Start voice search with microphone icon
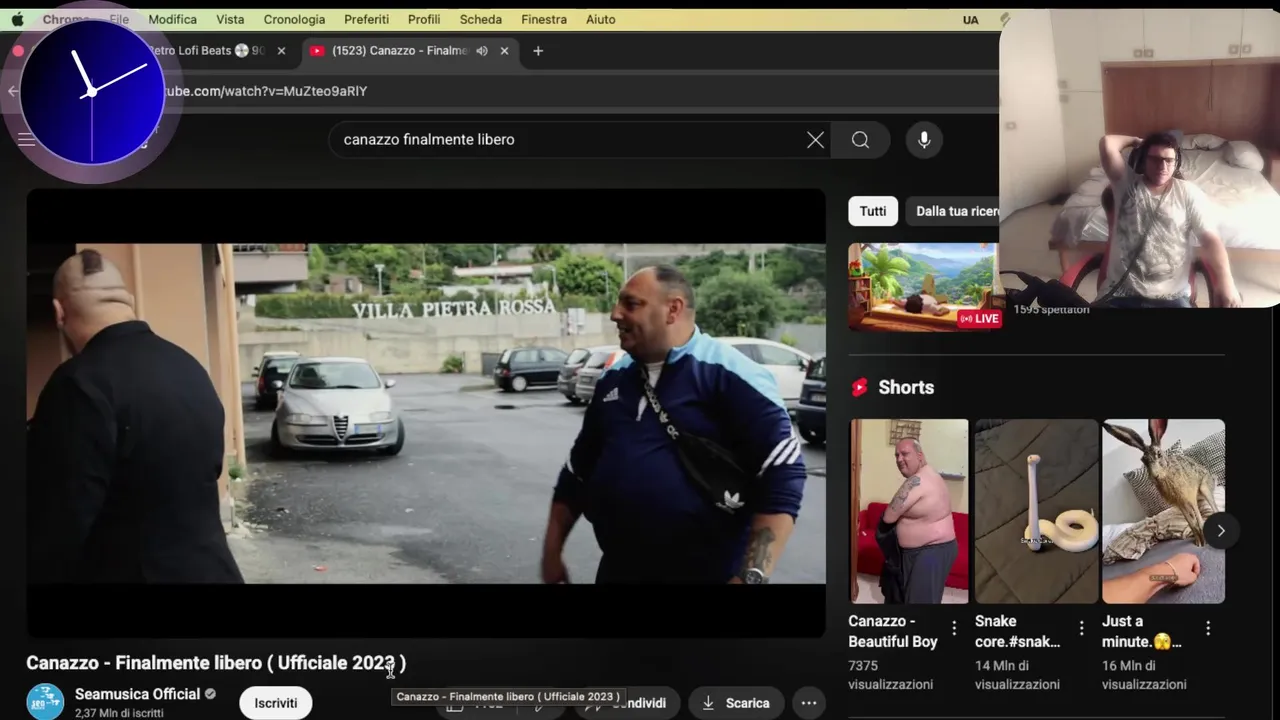The width and height of the screenshot is (1280, 720). click(924, 140)
